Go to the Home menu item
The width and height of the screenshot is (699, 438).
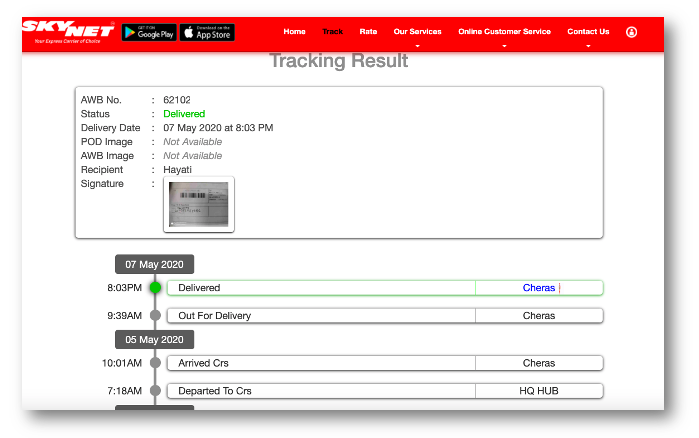[x=294, y=32]
